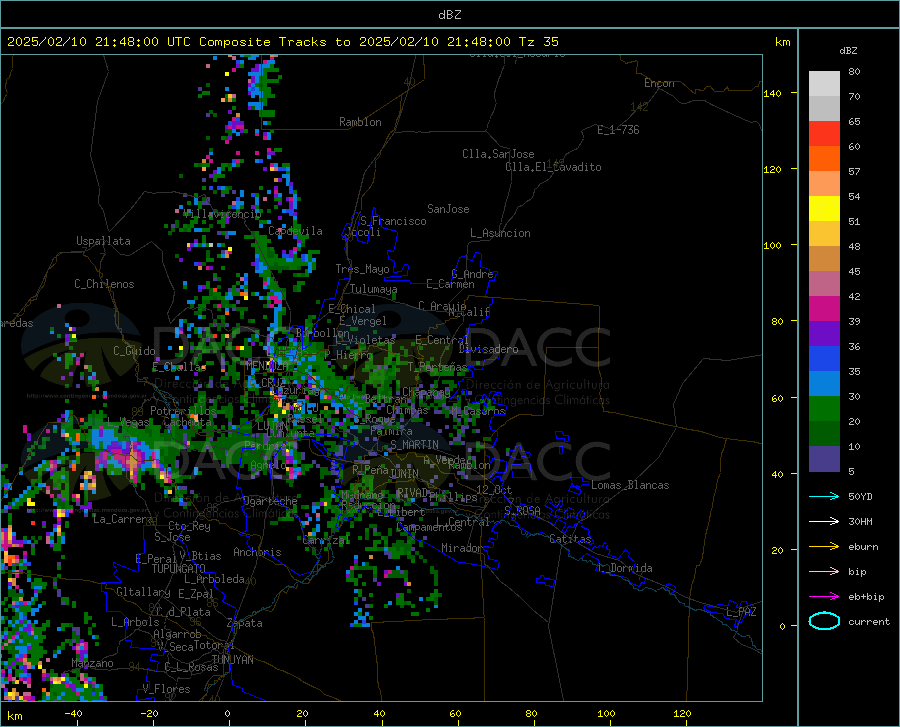The height and width of the screenshot is (727, 900).
Task: Click the dBZ title at the top
Action: click(449, 15)
